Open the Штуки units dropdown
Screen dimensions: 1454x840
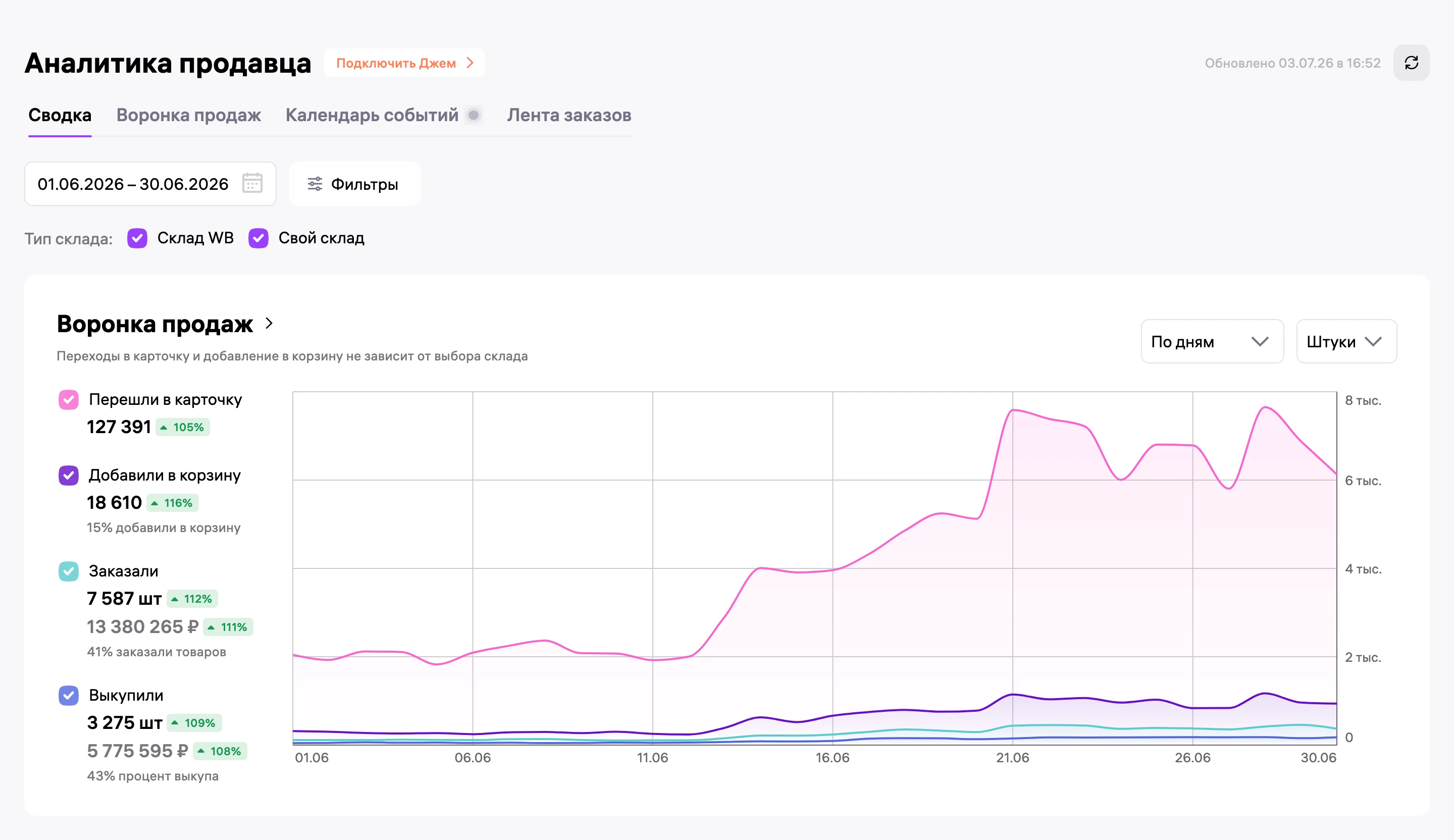coord(1346,342)
